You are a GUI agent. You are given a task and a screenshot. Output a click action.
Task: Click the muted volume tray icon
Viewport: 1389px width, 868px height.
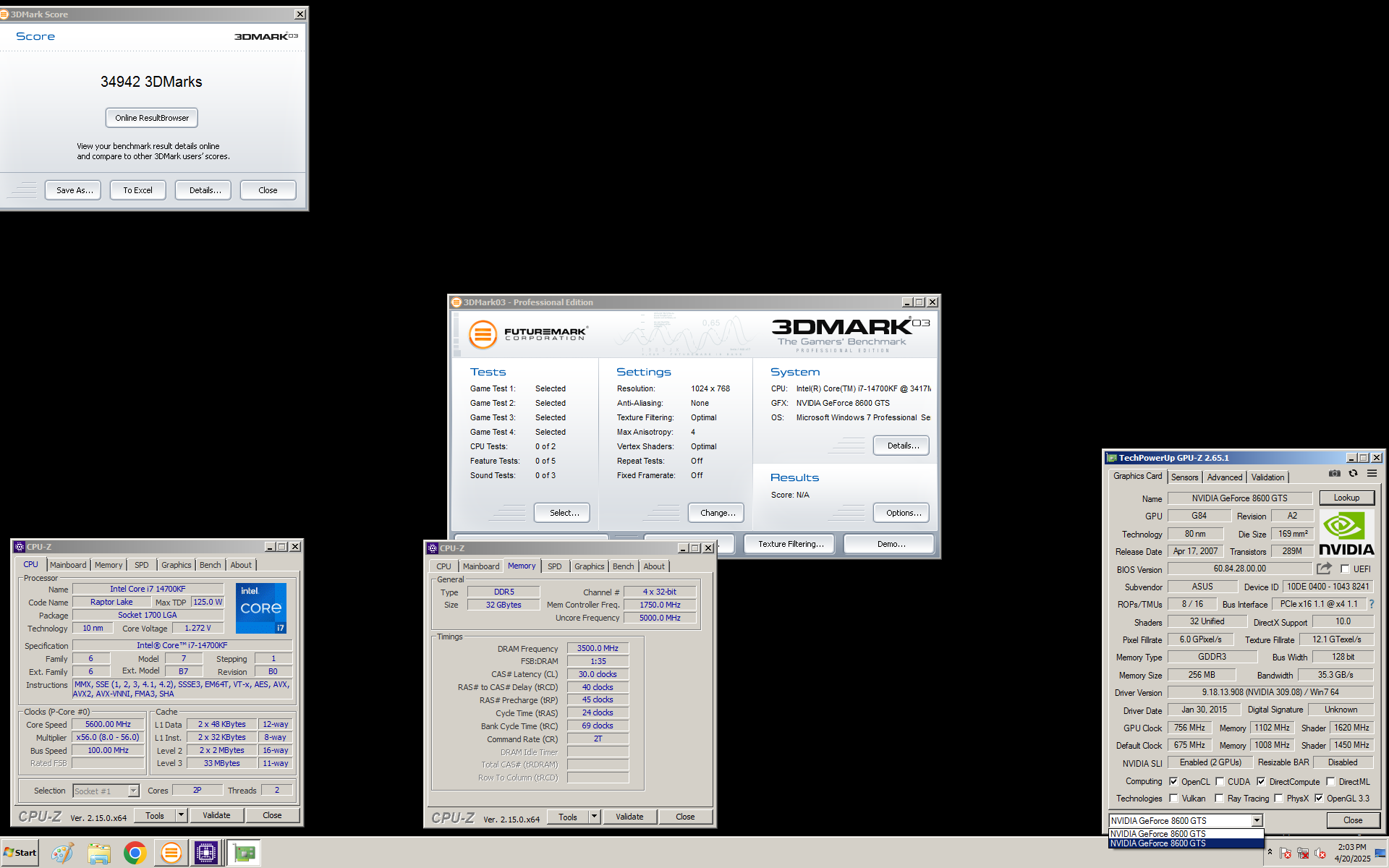1320,854
